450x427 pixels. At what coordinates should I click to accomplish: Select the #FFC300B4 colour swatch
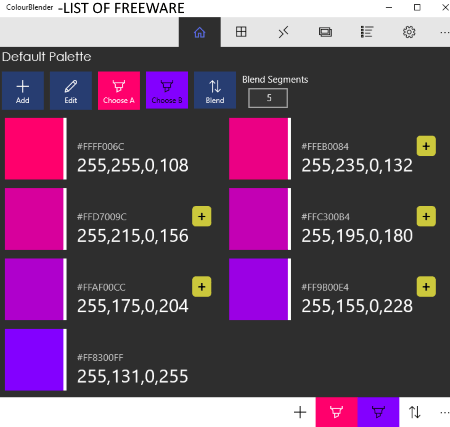tap(260, 219)
